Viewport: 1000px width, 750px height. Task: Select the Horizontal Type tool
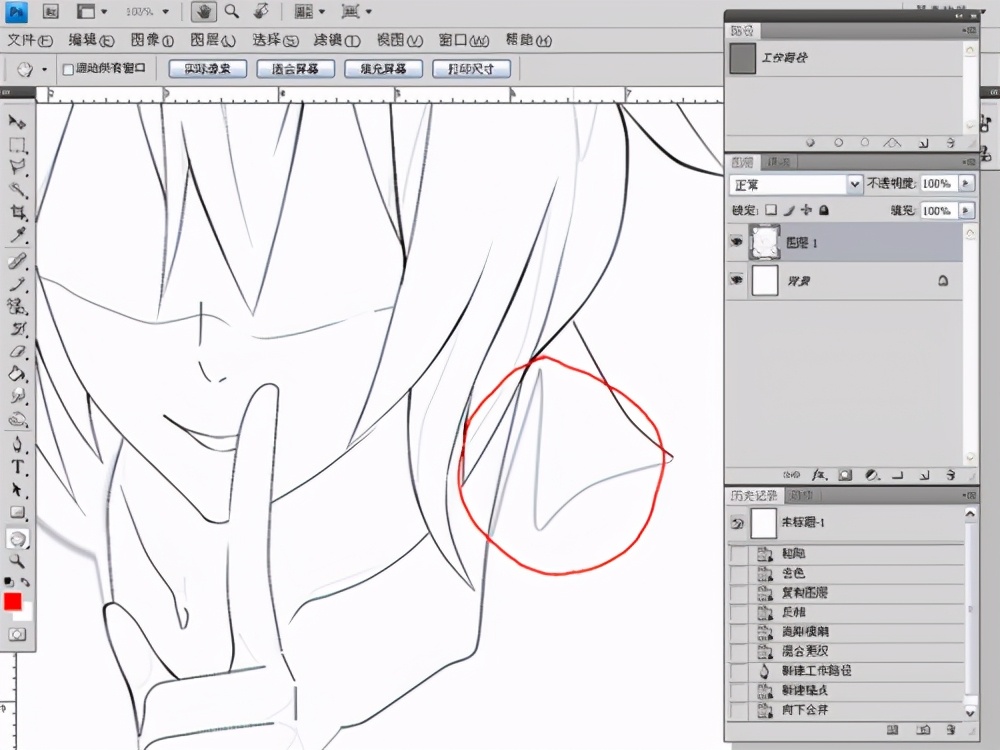[x=17, y=467]
